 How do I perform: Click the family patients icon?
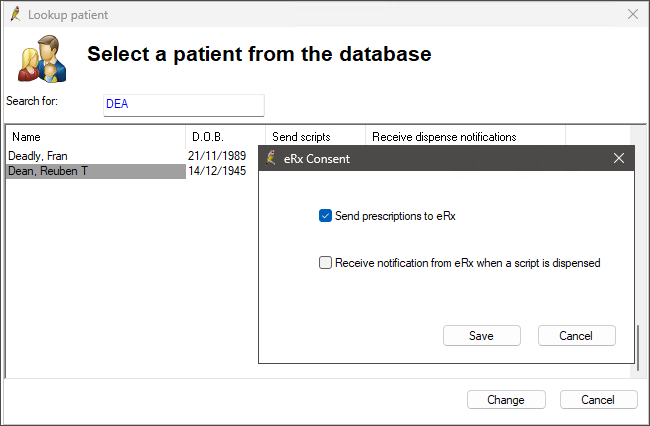point(42,58)
